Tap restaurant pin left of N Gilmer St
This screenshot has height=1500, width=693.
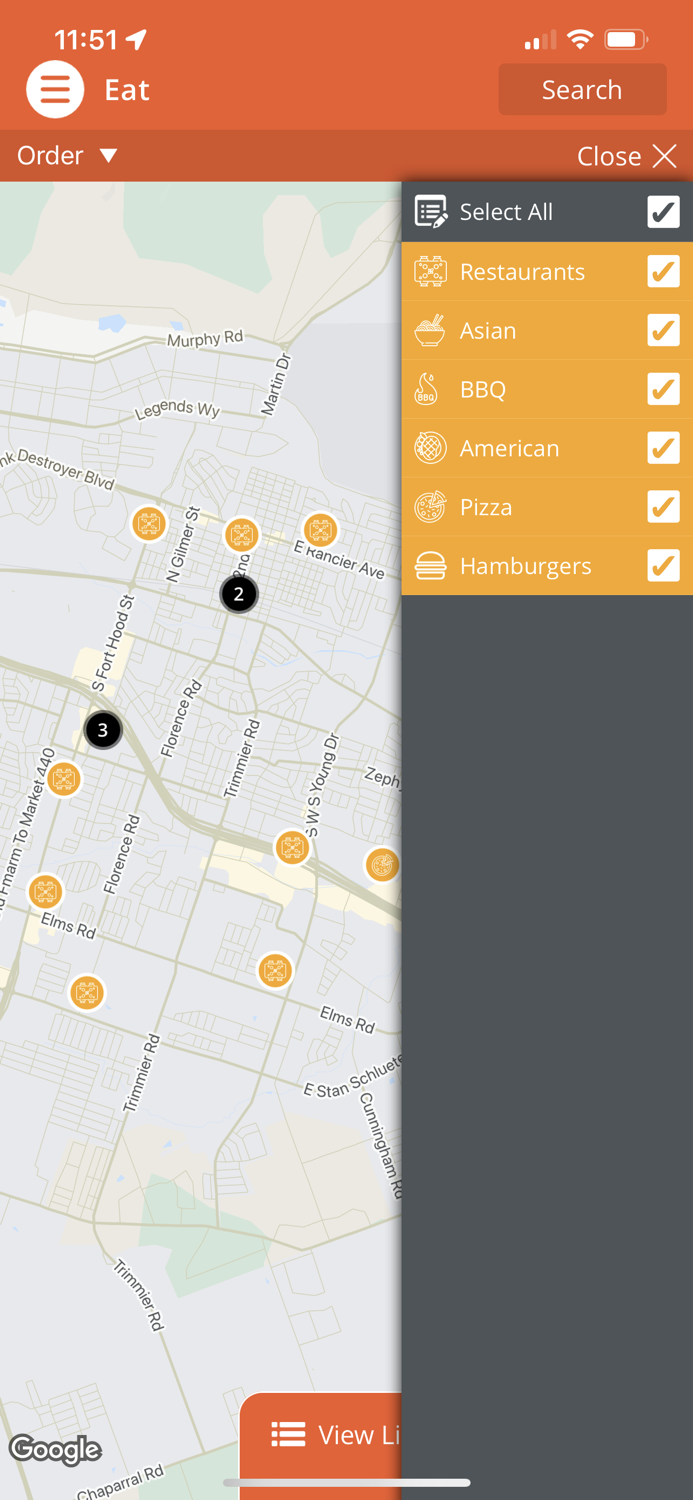pos(149,523)
